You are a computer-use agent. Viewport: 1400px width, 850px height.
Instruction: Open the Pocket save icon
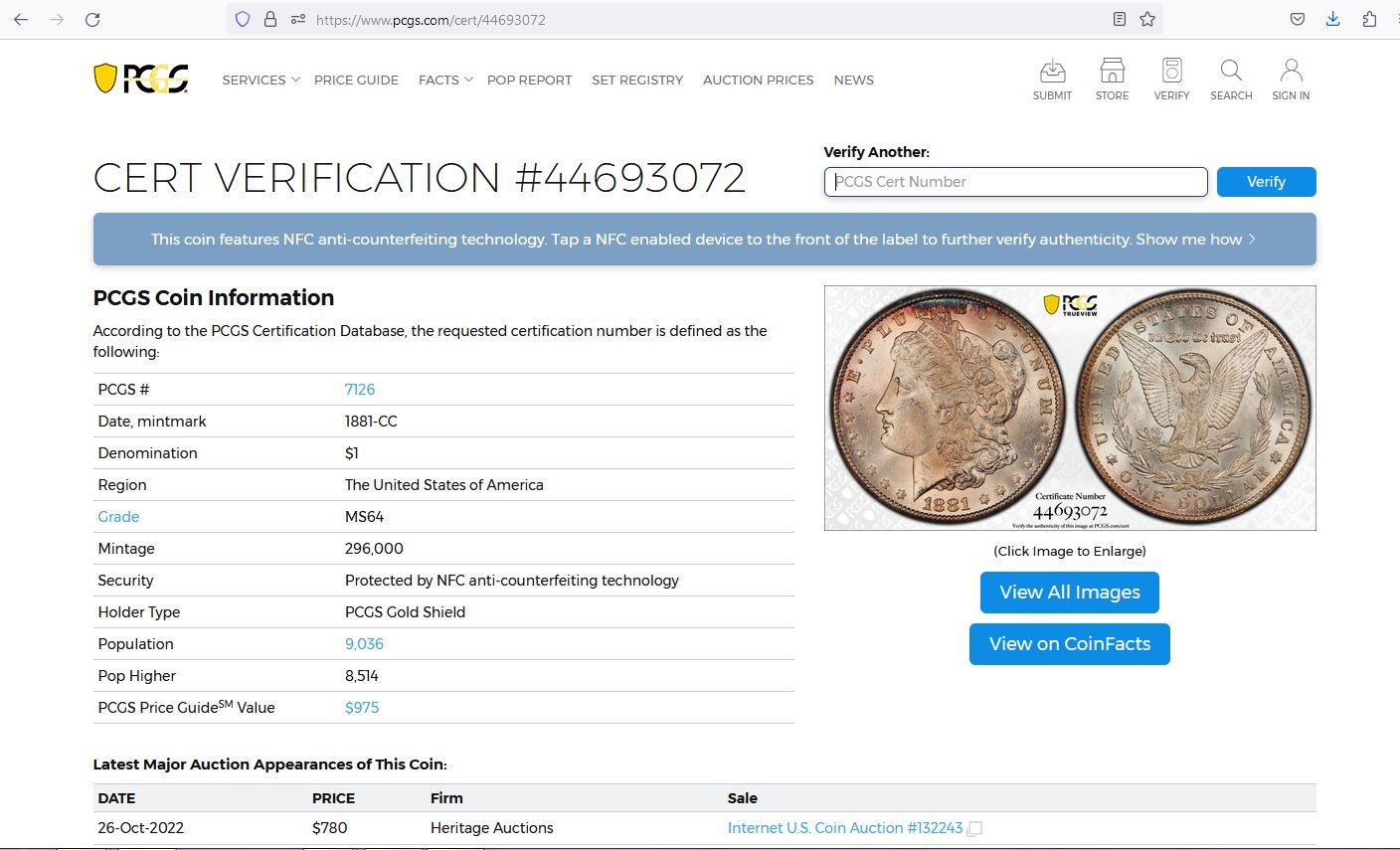(x=1298, y=19)
